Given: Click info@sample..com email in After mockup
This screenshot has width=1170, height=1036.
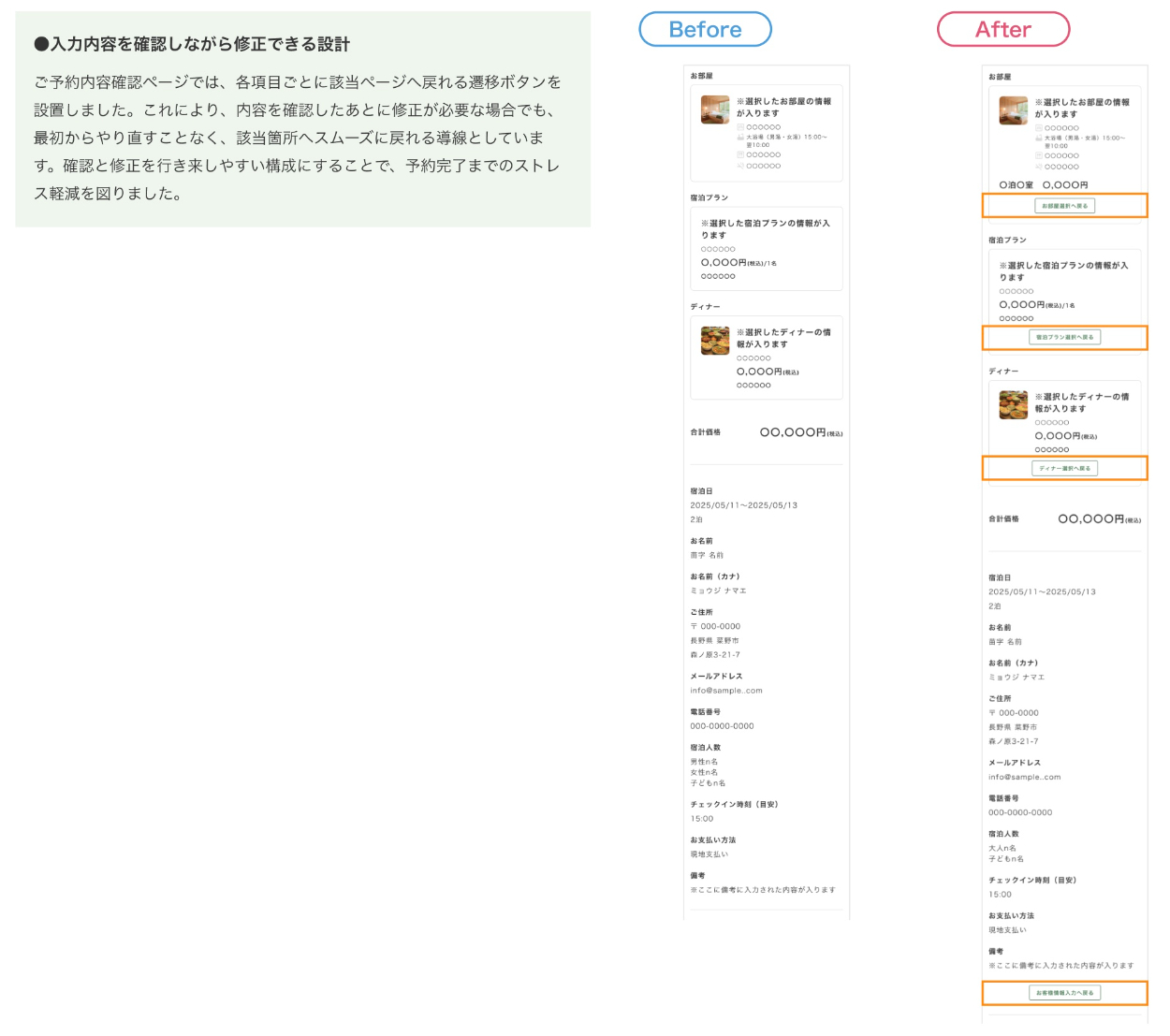Looking at the screenshot, I should (1024, 777).
